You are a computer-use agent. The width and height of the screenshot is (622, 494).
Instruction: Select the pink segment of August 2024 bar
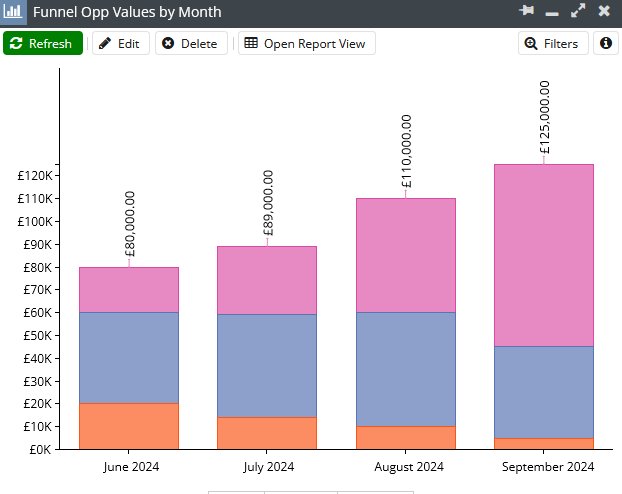(406, 256)
